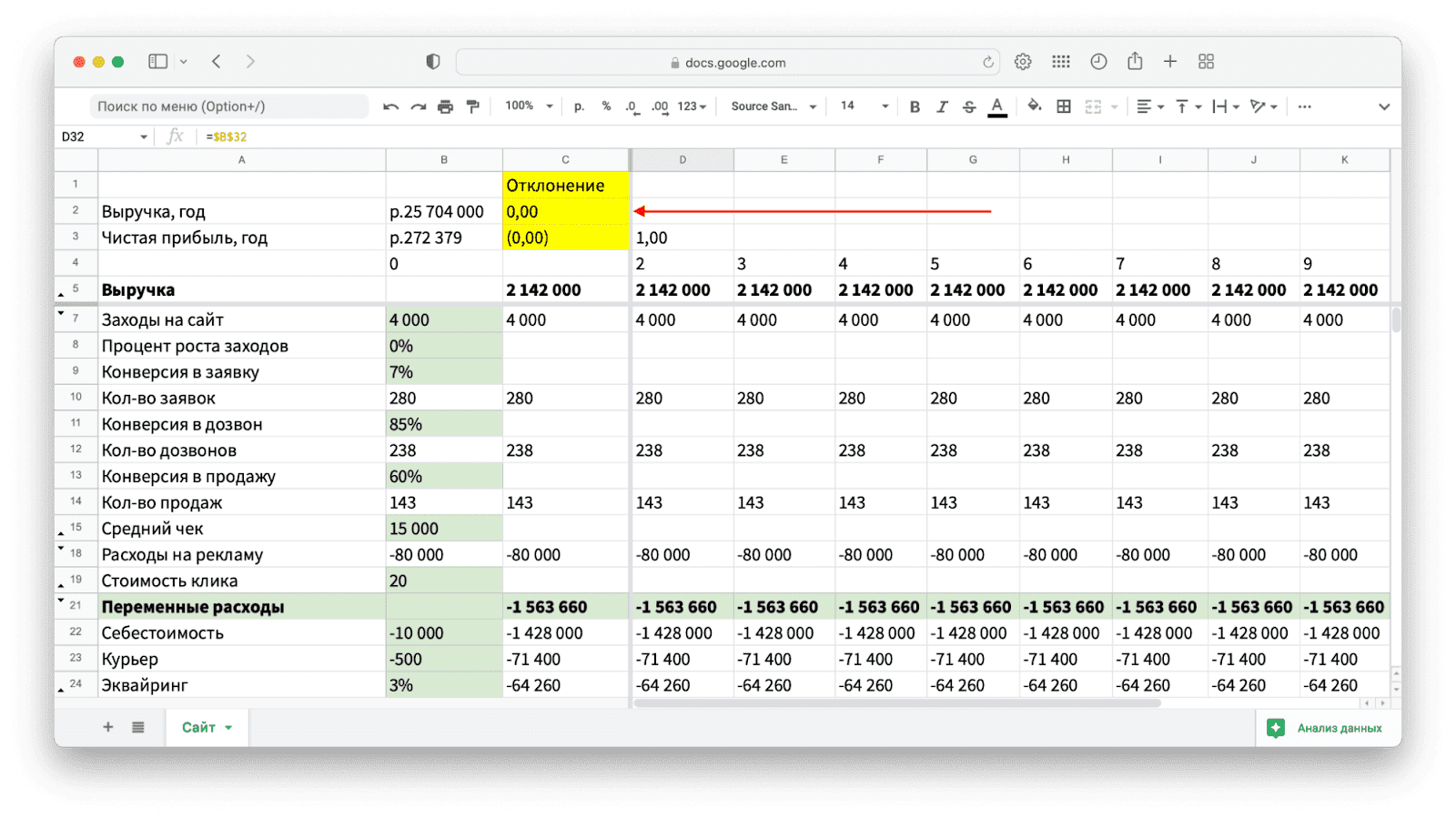This screenshot has width=1456, height=819.
Task: Open the Source Sans font dropdown
Action: click(773, 106)
